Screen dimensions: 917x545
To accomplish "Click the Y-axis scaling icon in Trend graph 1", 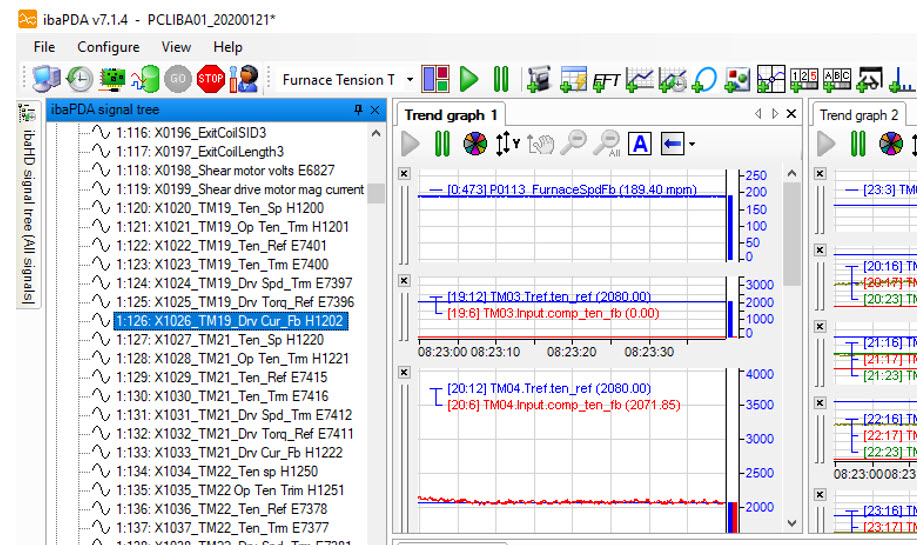I will coord(507,144).
